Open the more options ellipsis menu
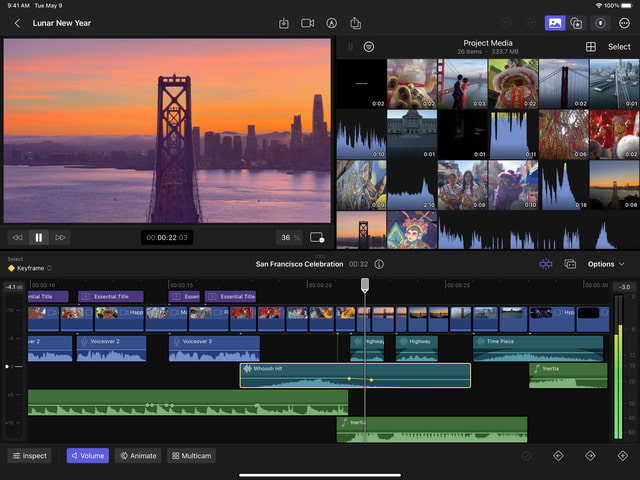Viewport: 640px width, 480px height. tap(624, 23)
